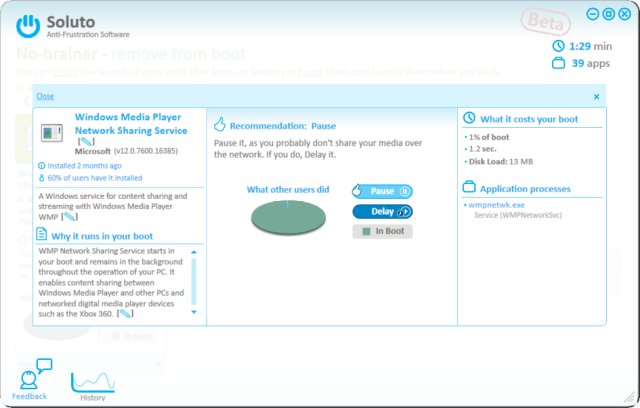Click the Recommendation: Pause heading
Screen dimensions: 640x408
(283, 126)
